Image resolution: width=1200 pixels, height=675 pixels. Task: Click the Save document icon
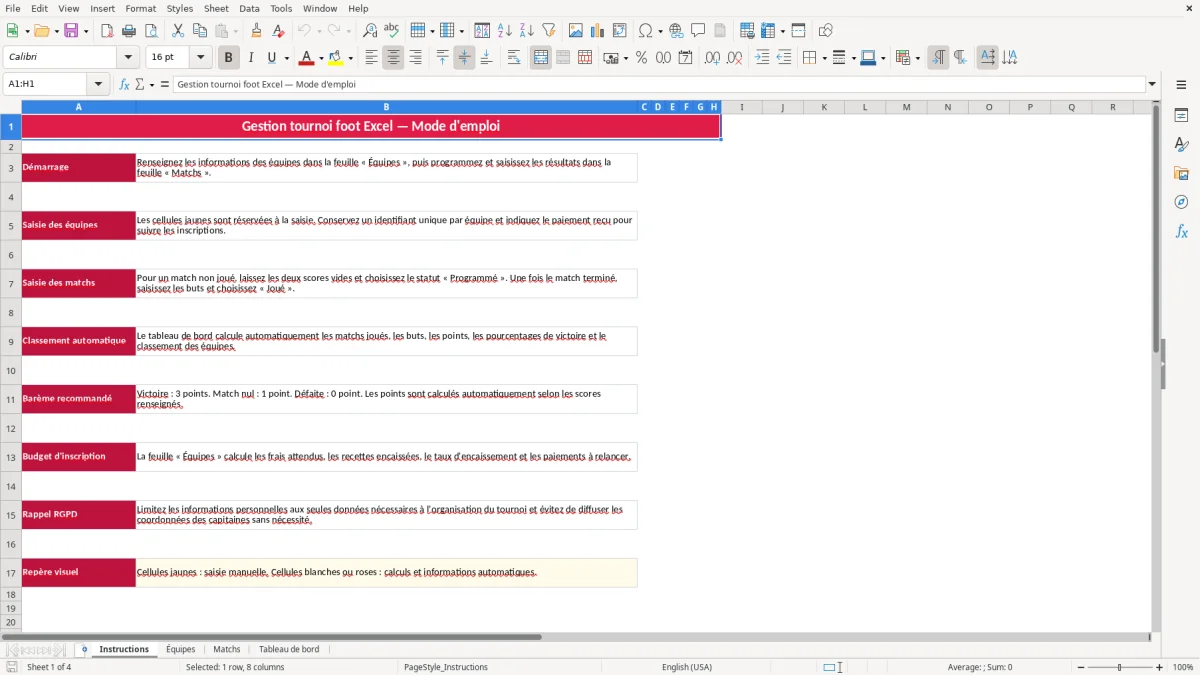click(x=71, y=31)
